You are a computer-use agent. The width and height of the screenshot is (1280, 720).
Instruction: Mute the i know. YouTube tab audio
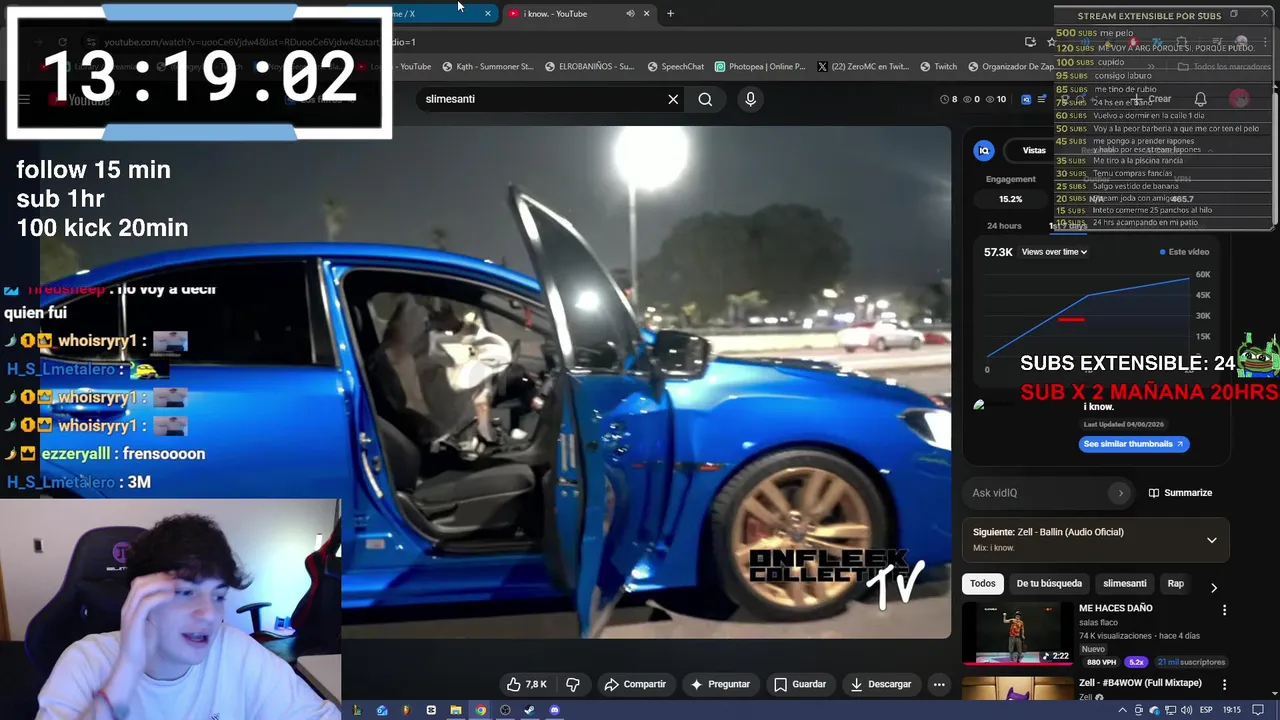pyautogui.click(x=630, y=14)
